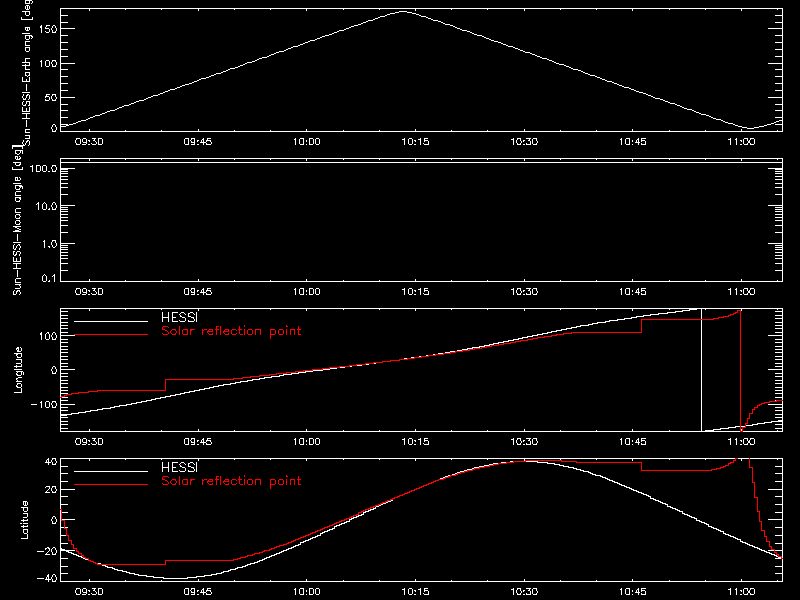Click the 100 tick on Longitude axis

point(48,336)
